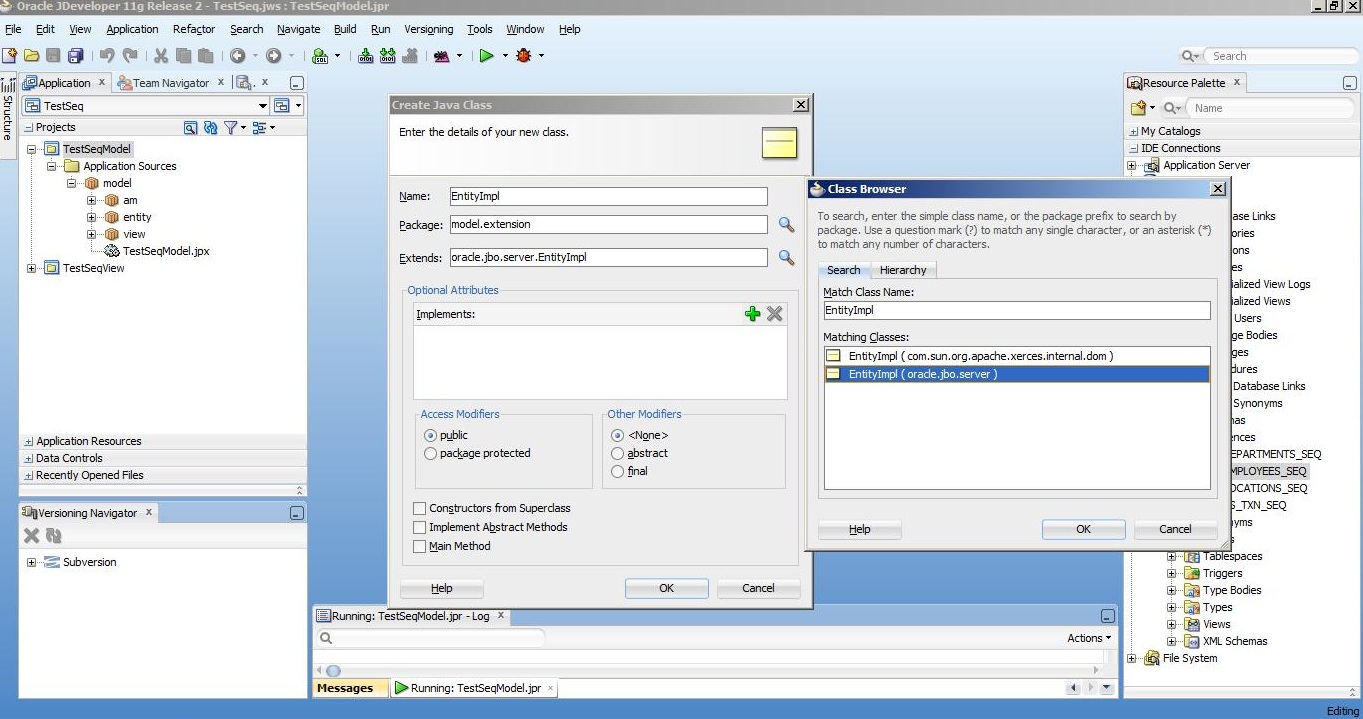Viewport: 1363px width, 719px height.
Task: Click the Save All toolbar icon
Action: [x=75, y=56]
